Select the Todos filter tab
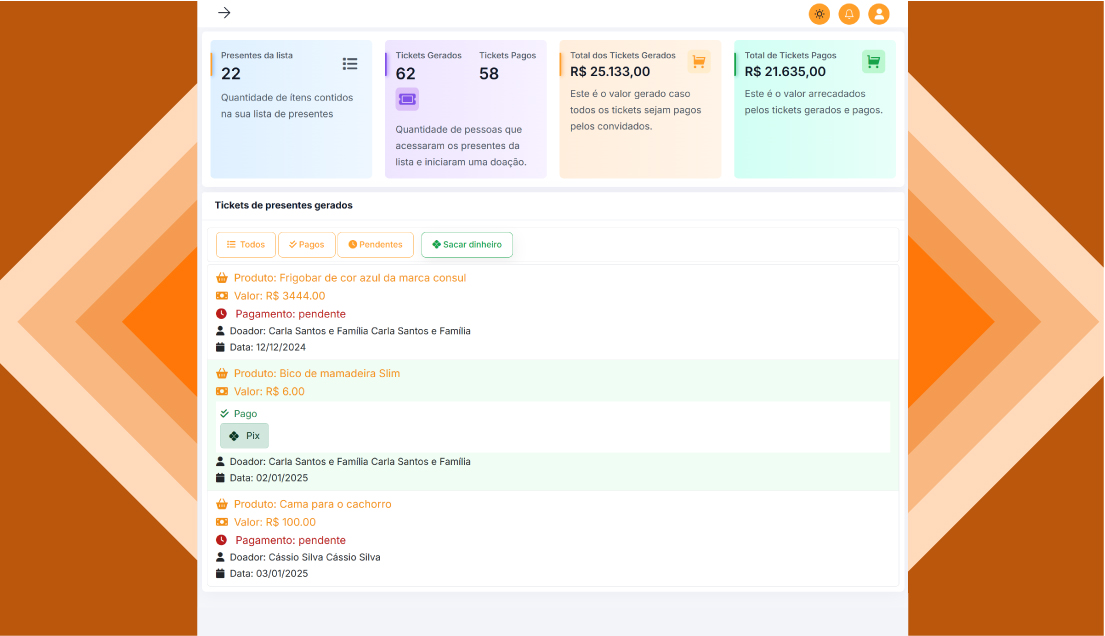The image size is (1105, 636). (246, 245)
